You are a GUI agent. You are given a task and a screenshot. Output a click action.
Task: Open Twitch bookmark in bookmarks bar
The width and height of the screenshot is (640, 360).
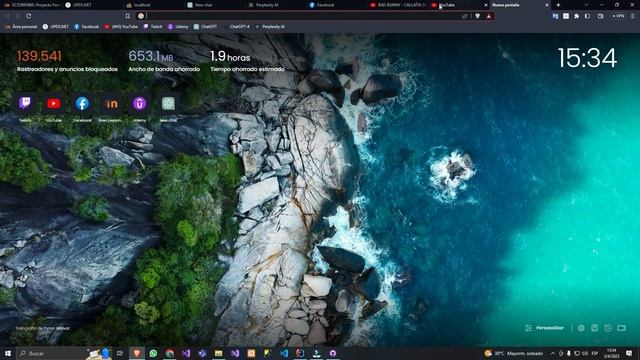click(153, 27)
